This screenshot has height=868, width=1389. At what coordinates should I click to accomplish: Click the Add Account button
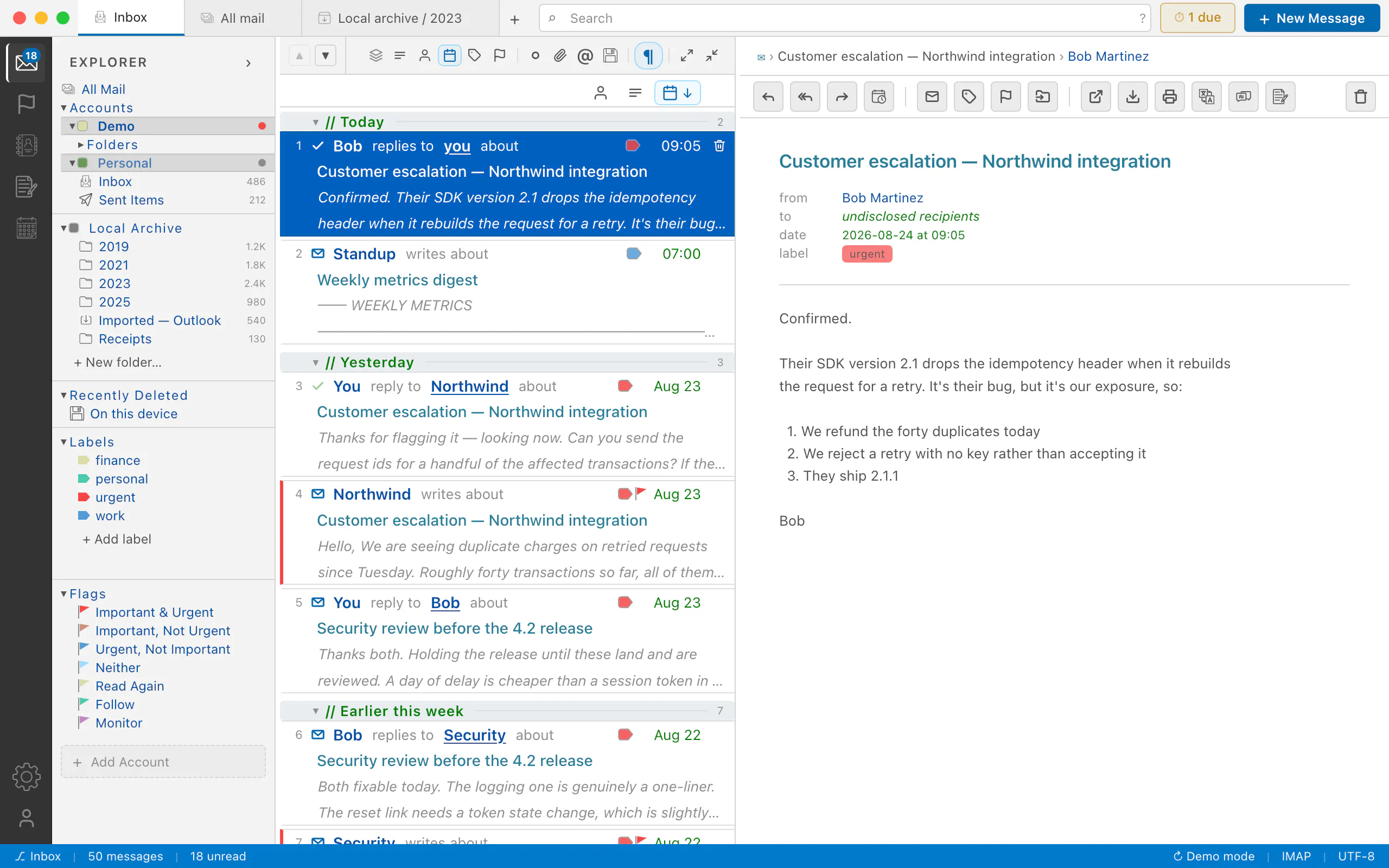pos(163,762)
